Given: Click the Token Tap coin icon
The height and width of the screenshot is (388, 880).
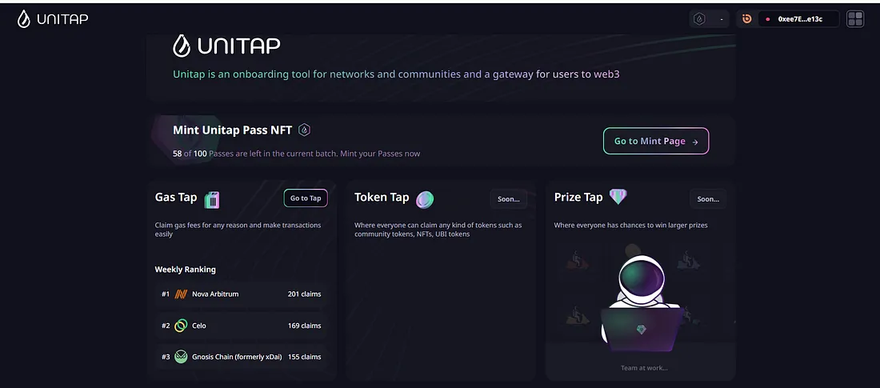Looking at the screenshot, I should [x=425, y=199].
